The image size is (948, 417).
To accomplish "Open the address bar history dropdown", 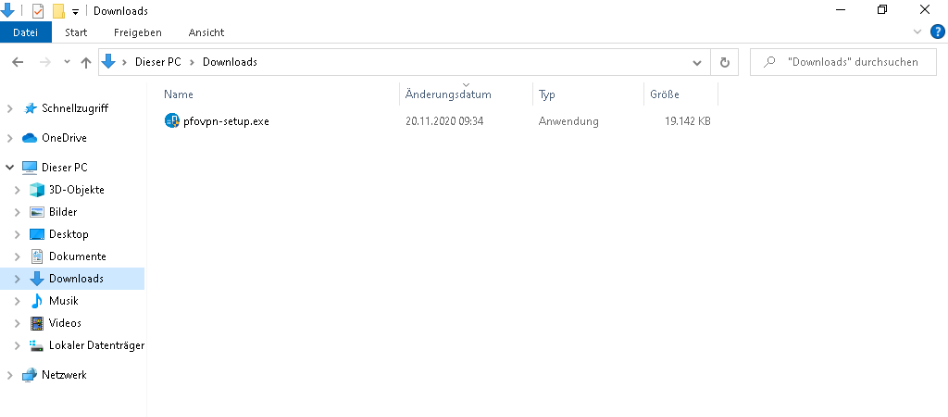I will pyautogui.click(x=697, y=62).
